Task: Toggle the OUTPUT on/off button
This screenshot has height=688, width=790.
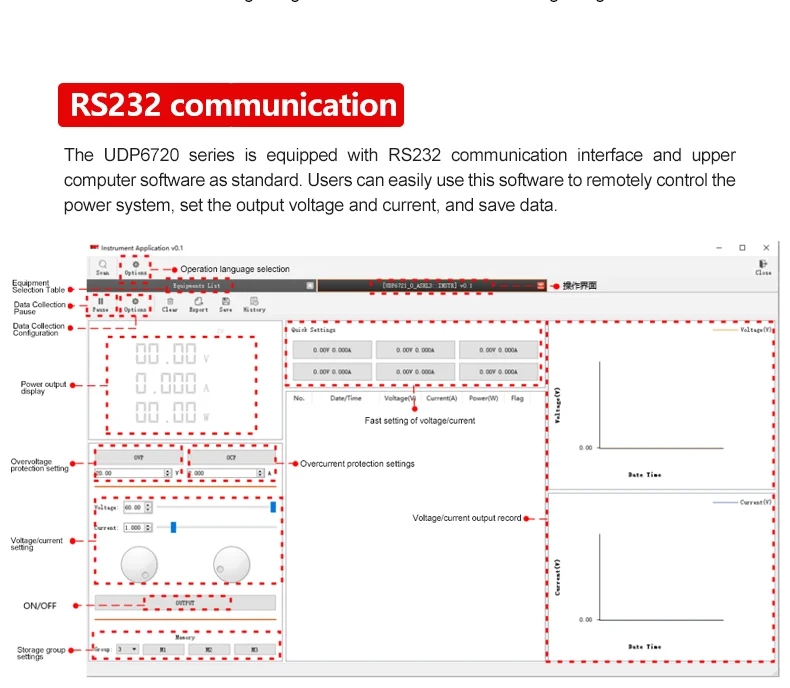Action: (185, 602)
